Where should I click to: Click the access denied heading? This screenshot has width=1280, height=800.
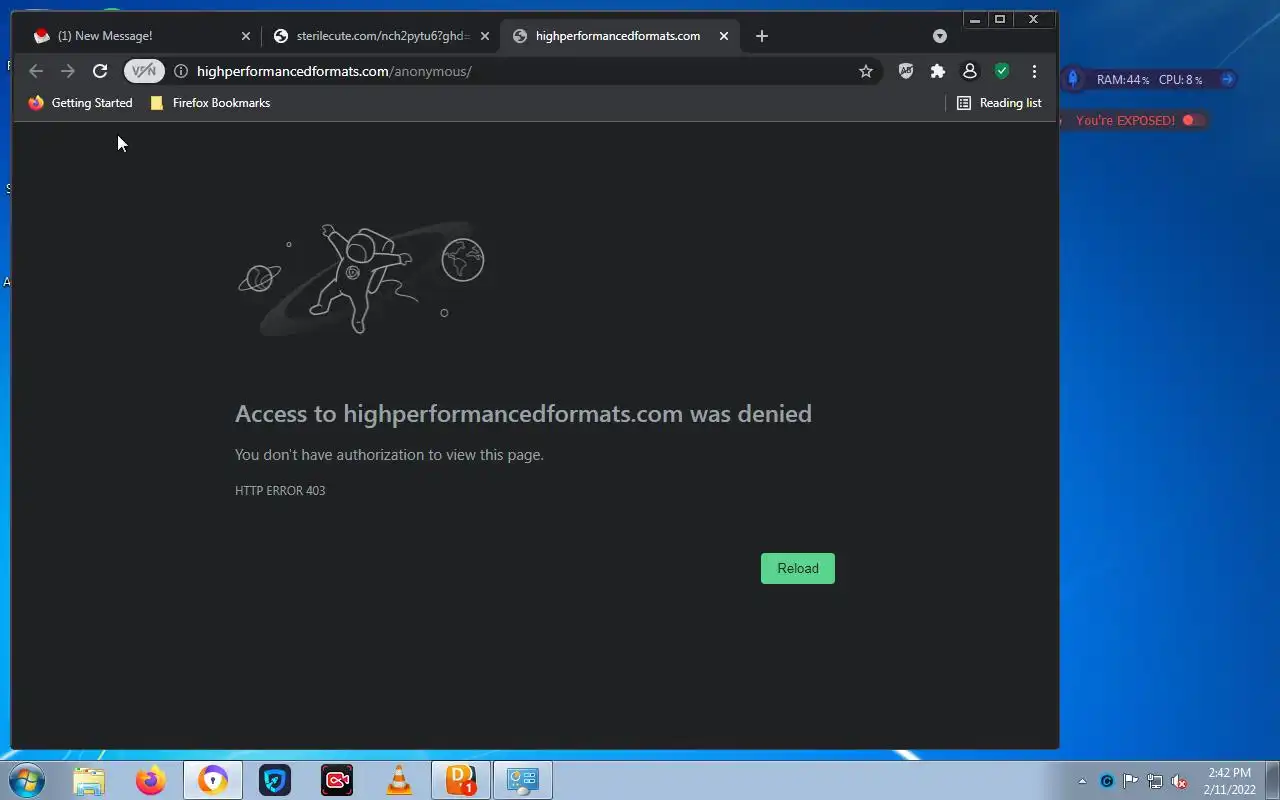523,414
